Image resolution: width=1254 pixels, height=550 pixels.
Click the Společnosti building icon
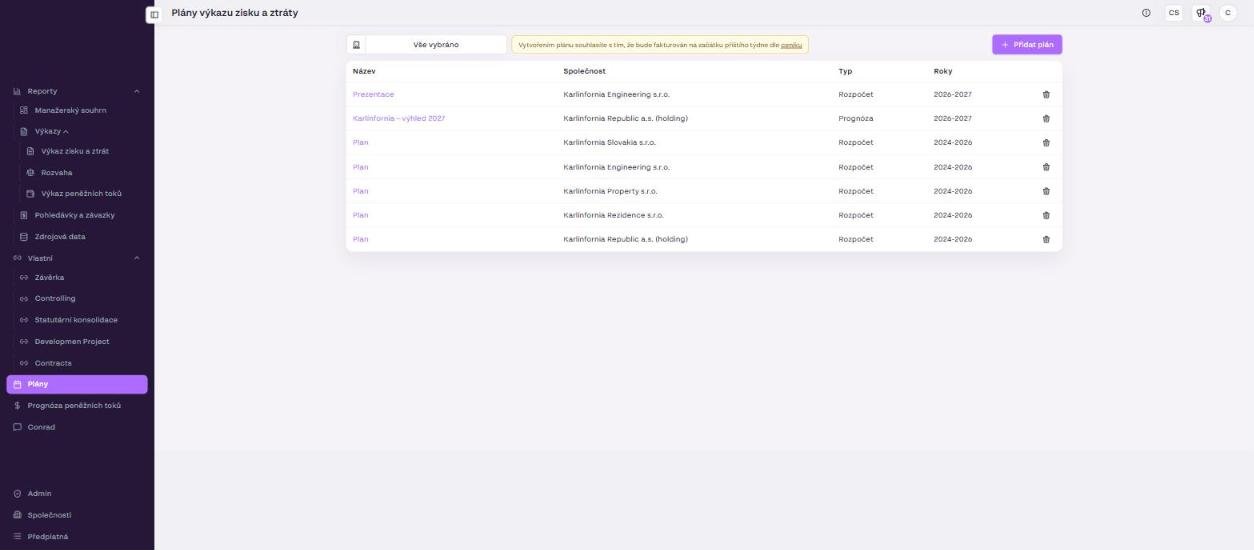(17, 515)
